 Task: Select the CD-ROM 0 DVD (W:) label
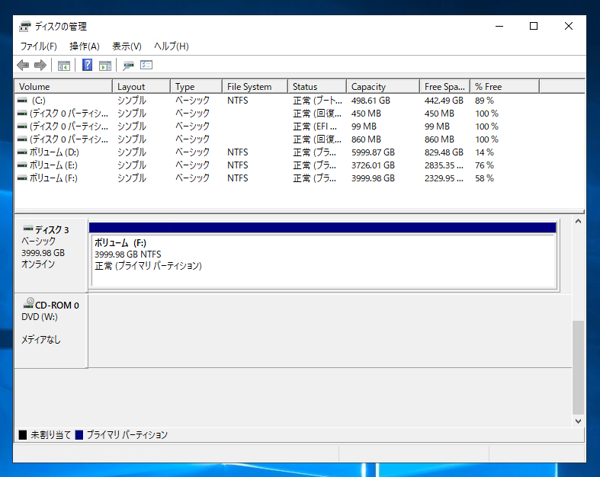pos(50,311)
